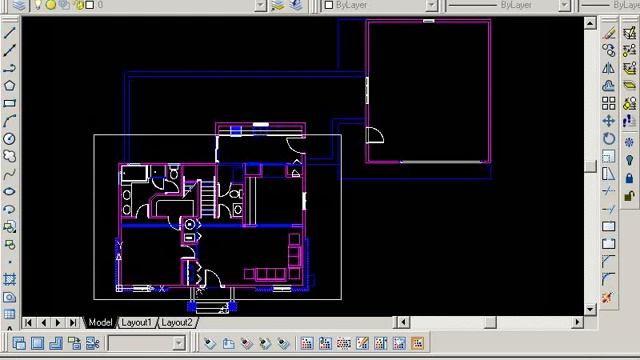The height and width of the screenshot is (360, 640).
Task: Open the Insert Block tool
Action: [9, 227]
